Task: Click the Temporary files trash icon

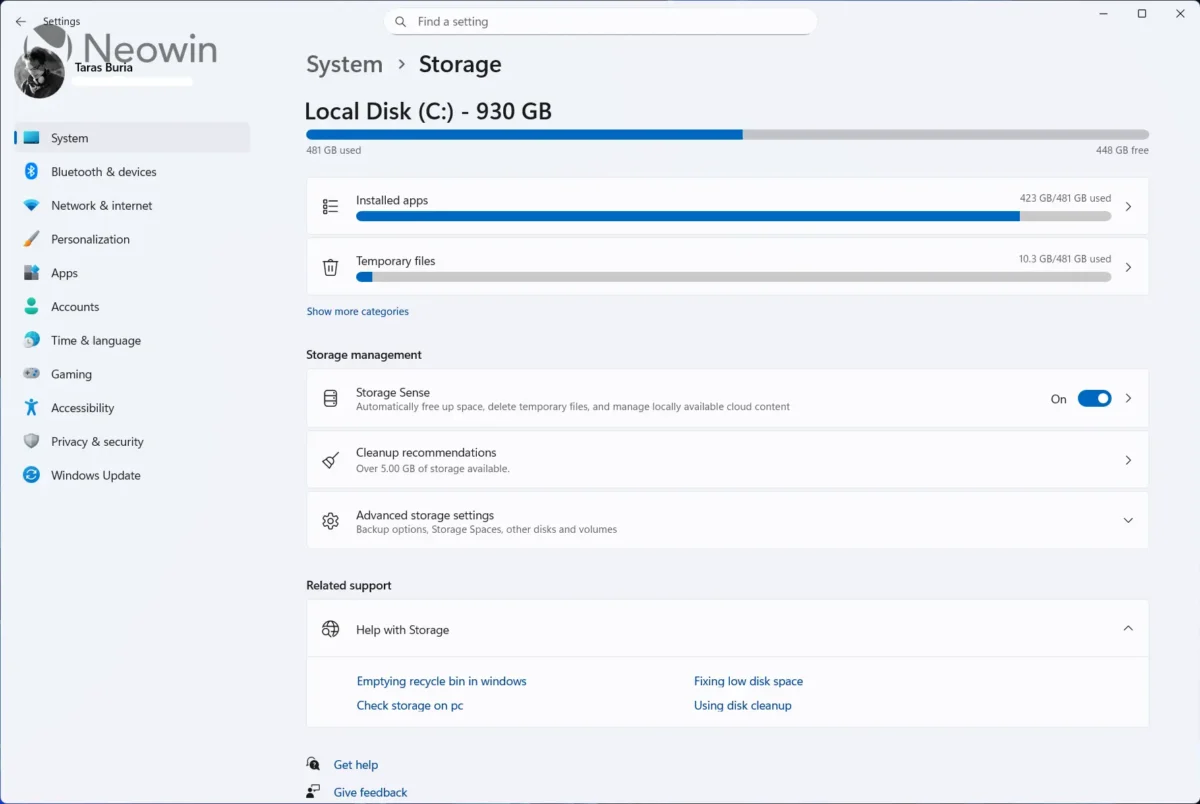Action: point(330,266)
